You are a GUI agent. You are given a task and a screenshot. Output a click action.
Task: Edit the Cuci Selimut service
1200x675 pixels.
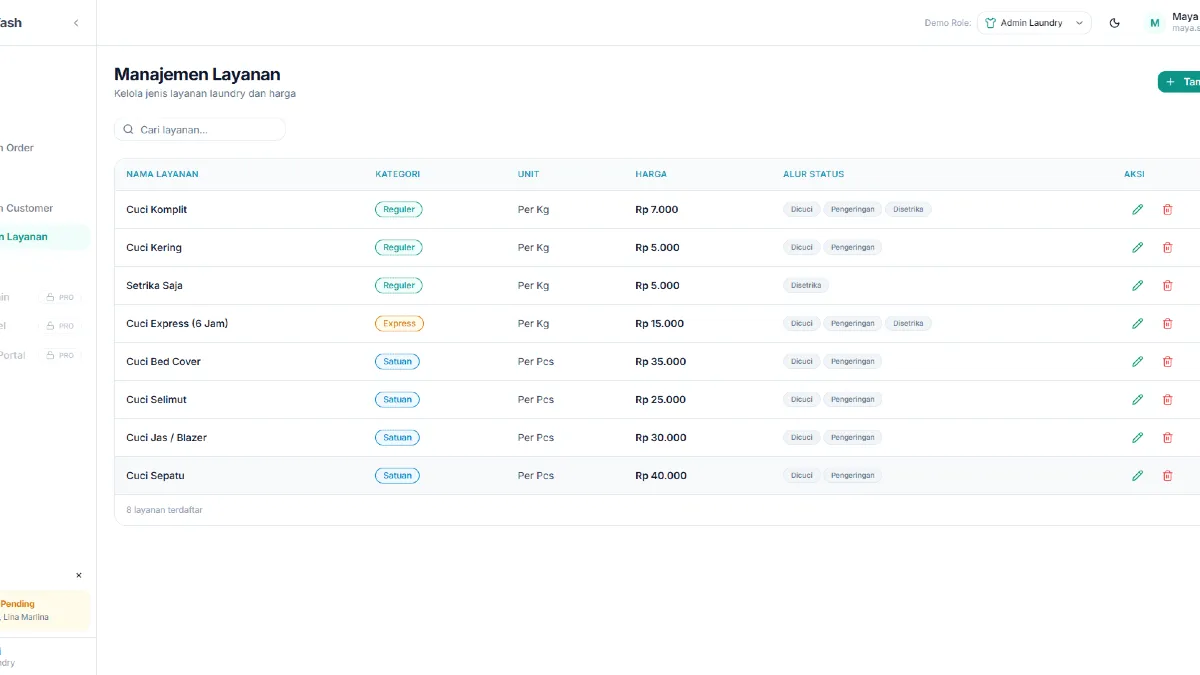pyautogui.click(x=1137, y=399)
